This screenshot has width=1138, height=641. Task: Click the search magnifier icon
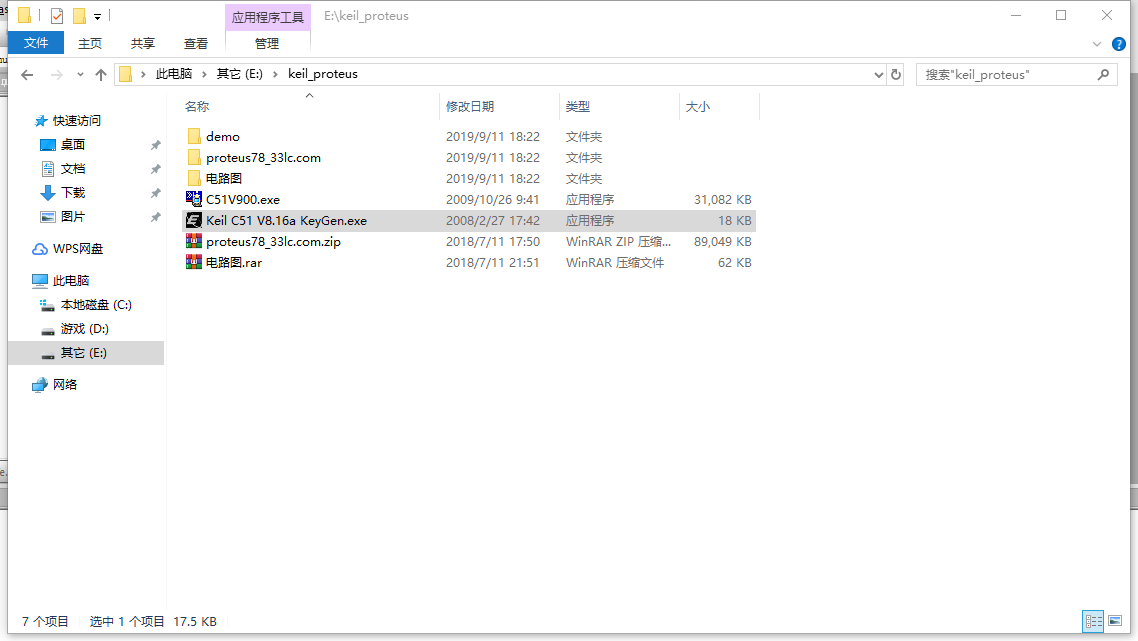click(1103, 74)
